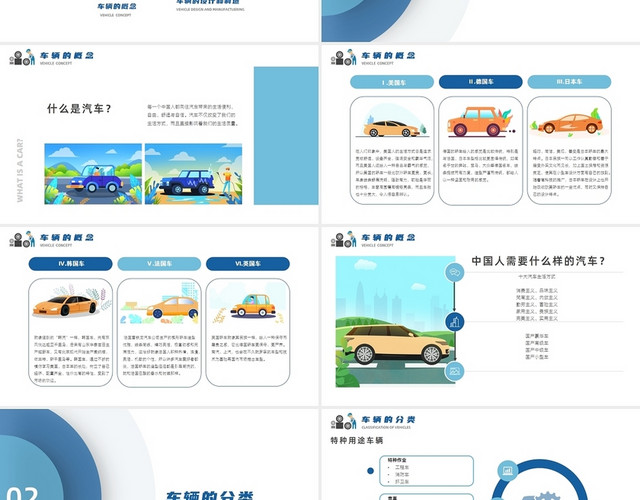Click the German orange hatchback illustration
Image resolution: width=640 pixels, height=500 pixels.
pyautogui.click(x=481, y=121)
